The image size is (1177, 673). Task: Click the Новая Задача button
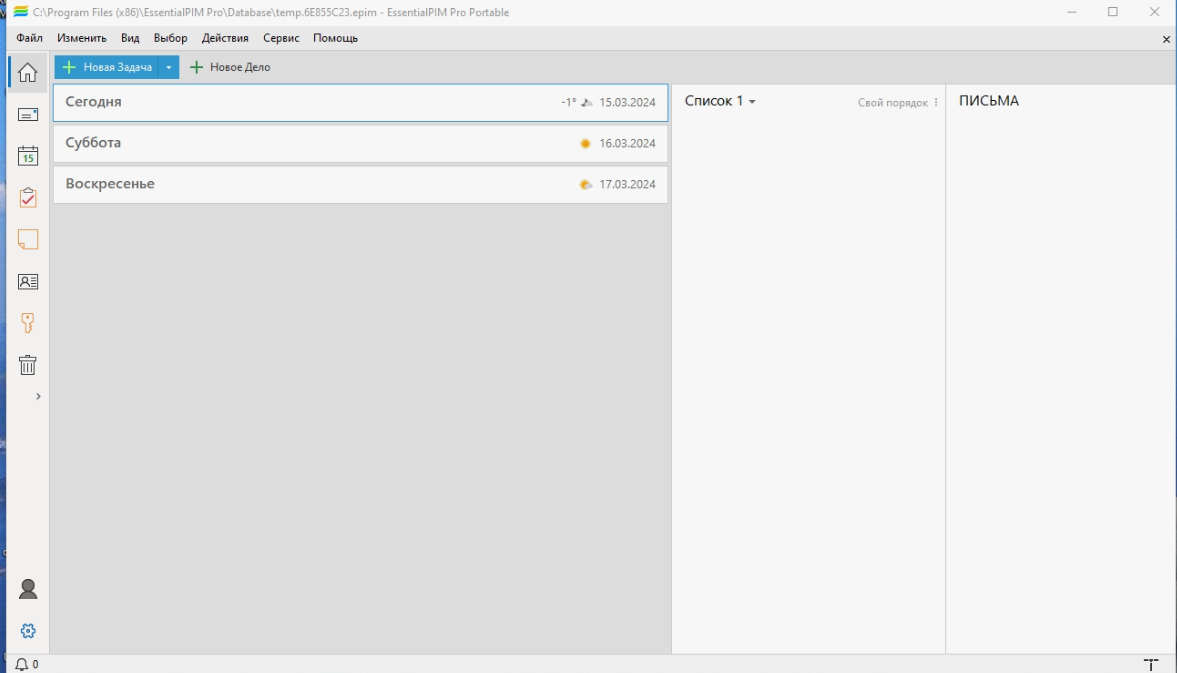(x=107, y=68)
